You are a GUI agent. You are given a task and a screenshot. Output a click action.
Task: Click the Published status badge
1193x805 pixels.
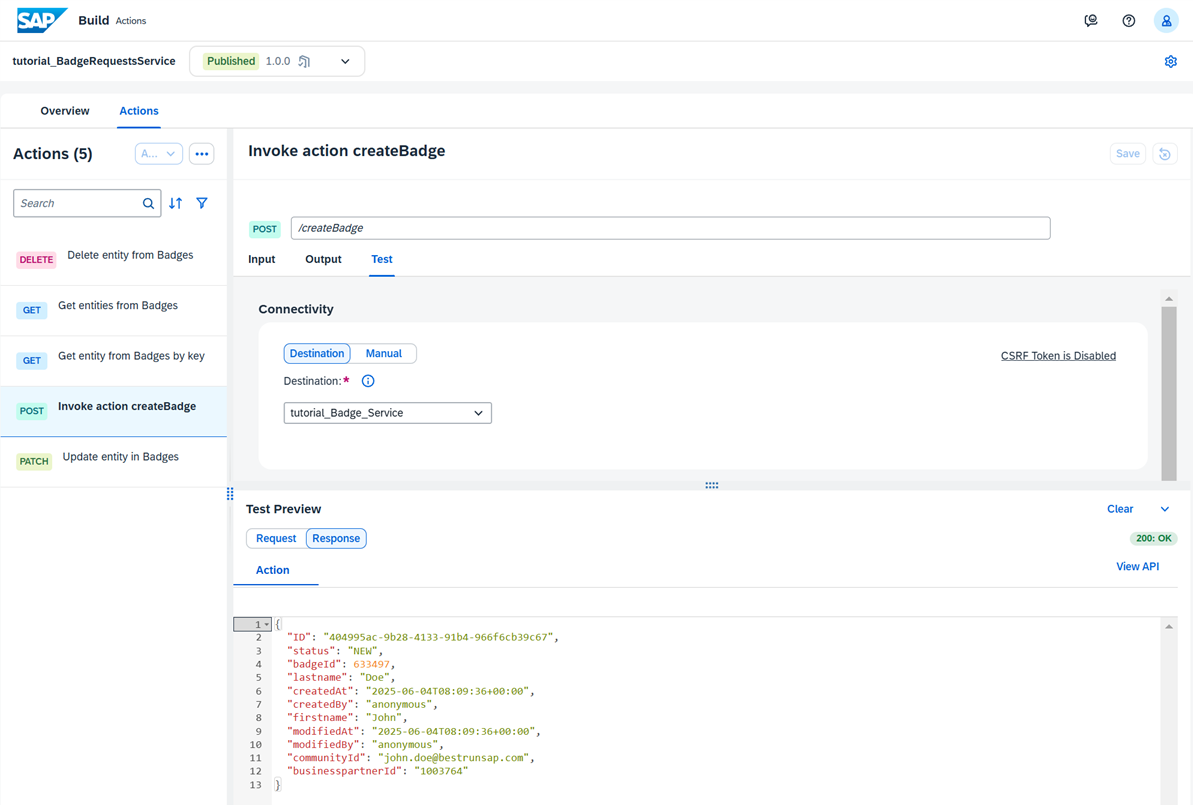(x=231, y=62)
